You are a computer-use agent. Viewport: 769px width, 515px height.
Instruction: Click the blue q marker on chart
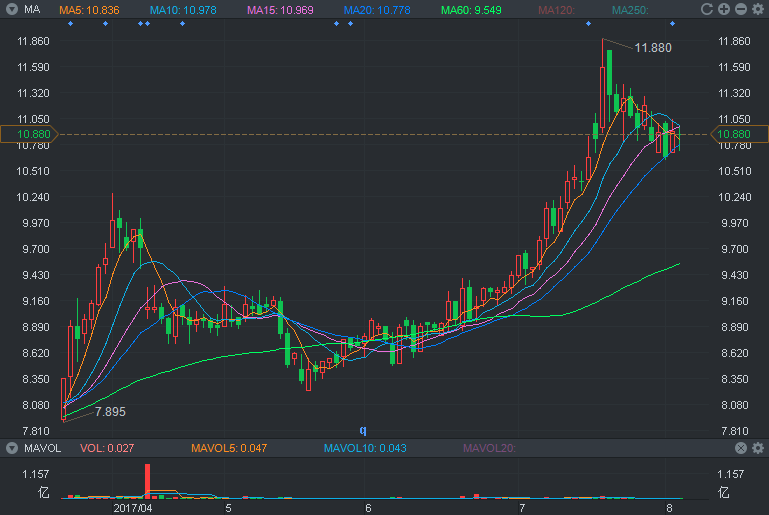point(363,430)
